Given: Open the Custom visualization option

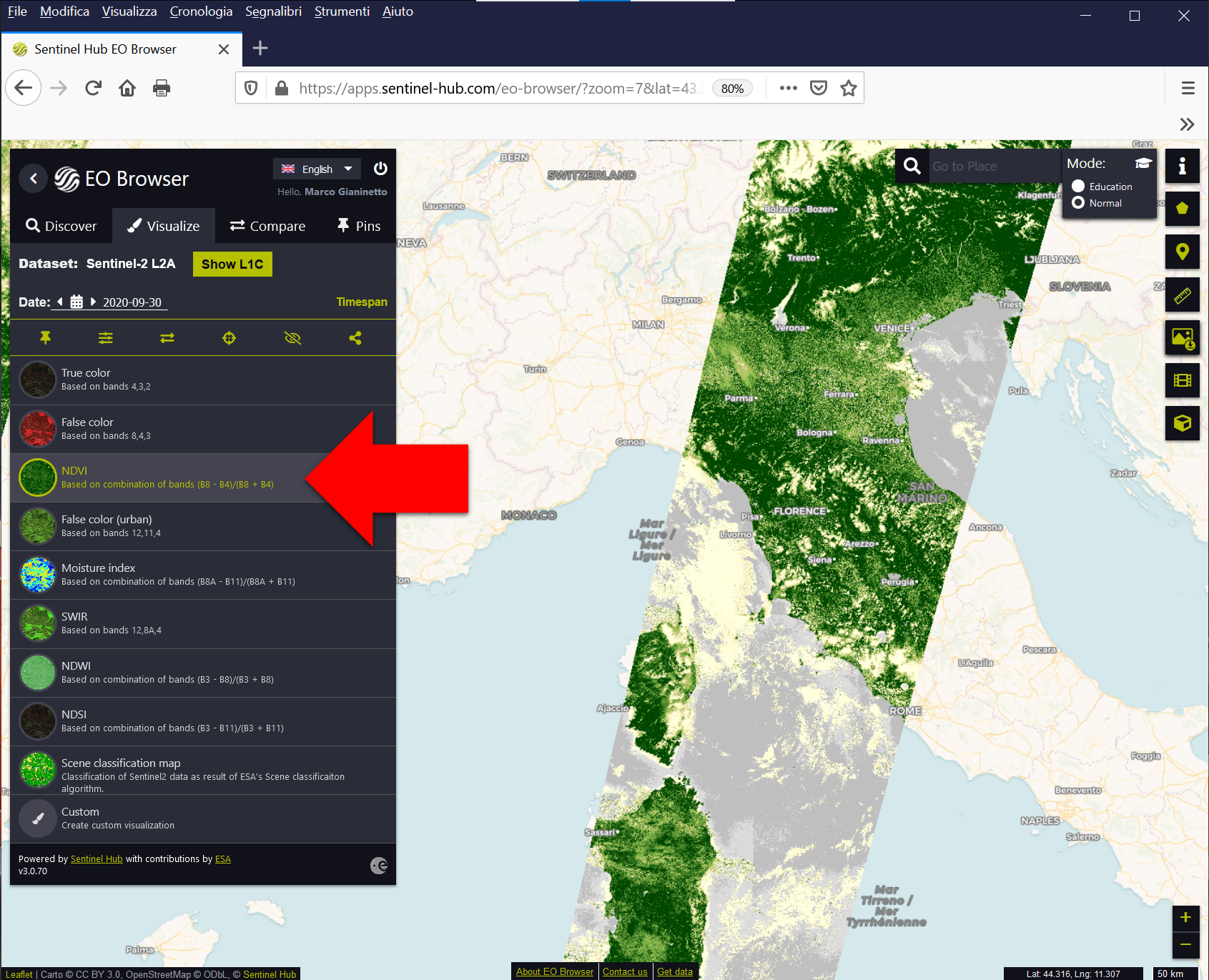Looking at the screenshot, I should tap(203, 818).
